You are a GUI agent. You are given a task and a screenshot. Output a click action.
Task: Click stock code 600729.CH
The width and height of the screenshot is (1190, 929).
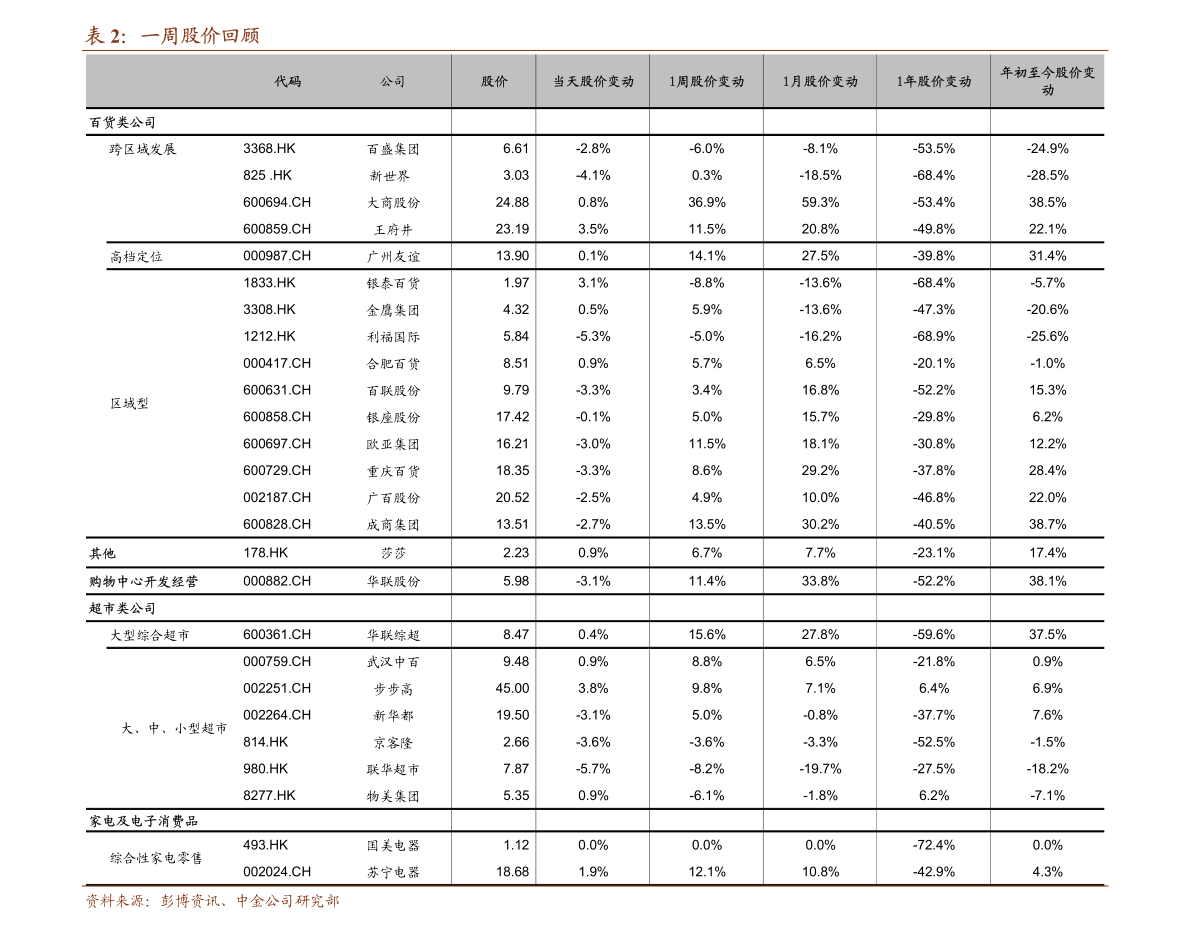[x=277, y=471]
